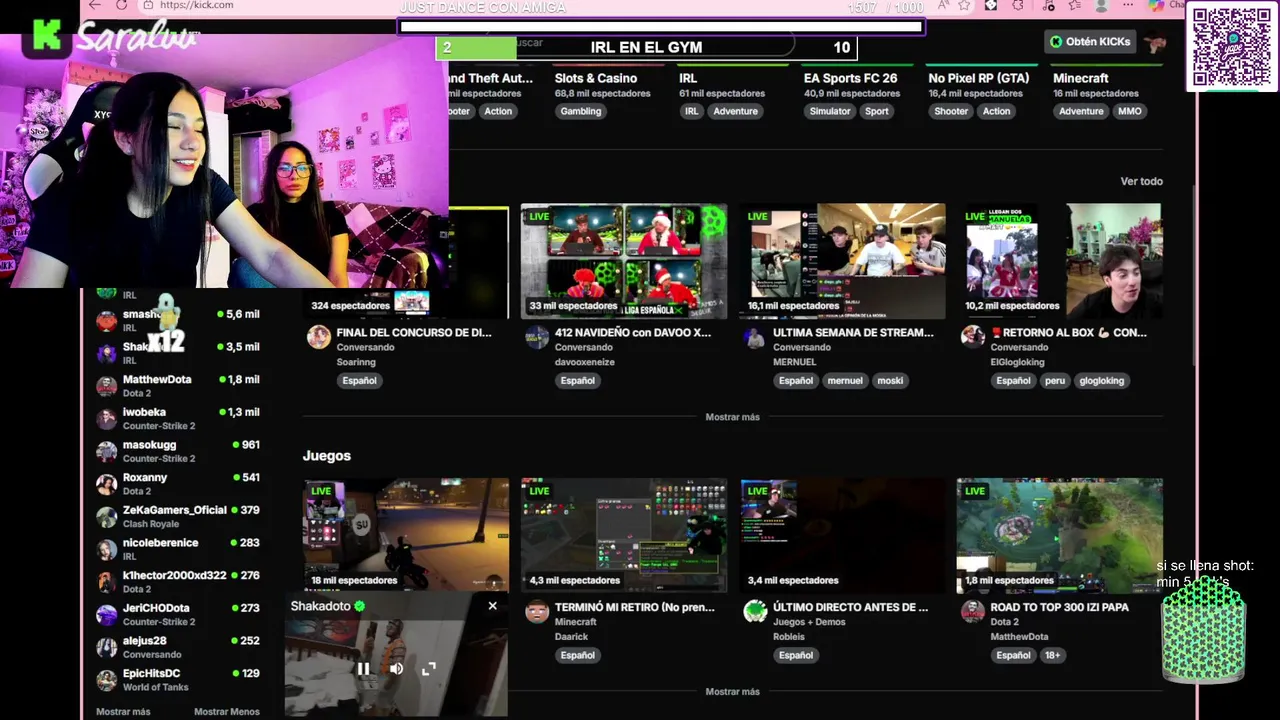Open alejus28's avatar in the sidebar
Screen dimensions: 1280x720
coord(106,647)
